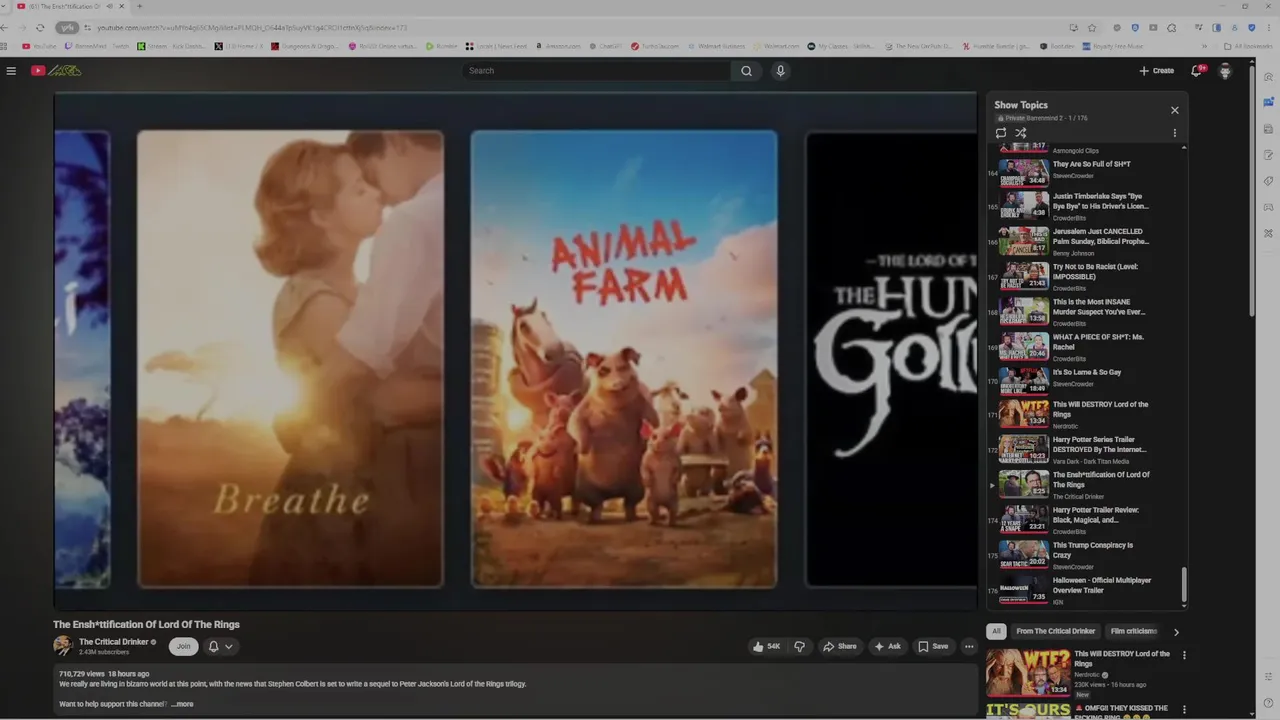
Task: Start voice search with the microphone
Action: pyautogui.click(x=781, y=71)
